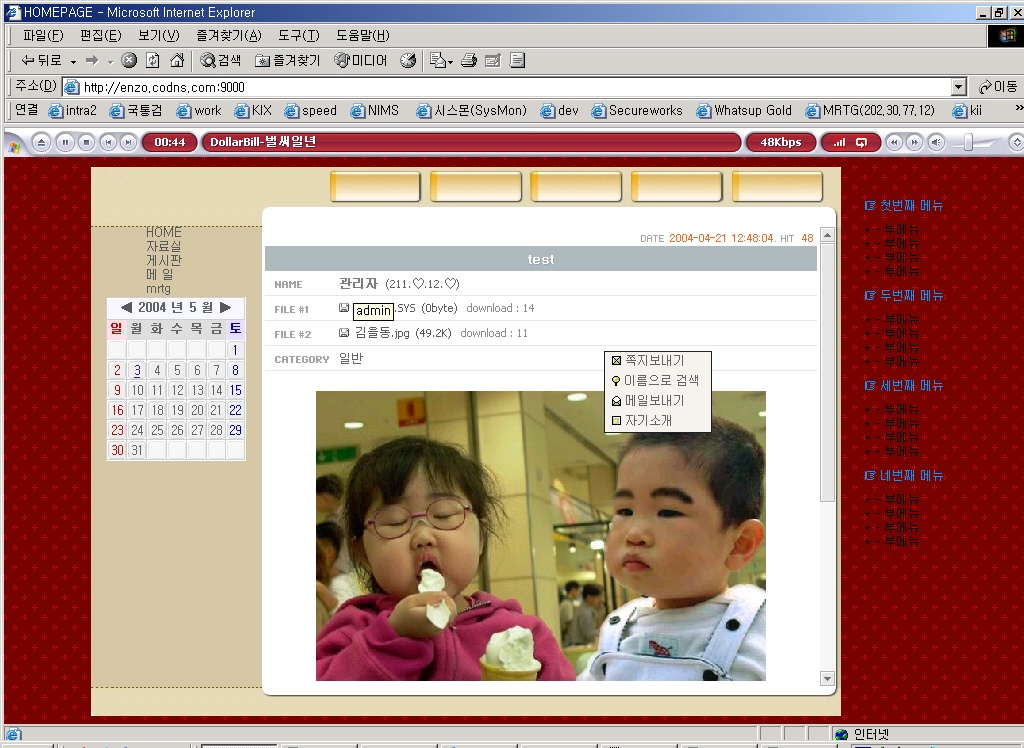Go to the Home page icon

[x=177, y=61]
